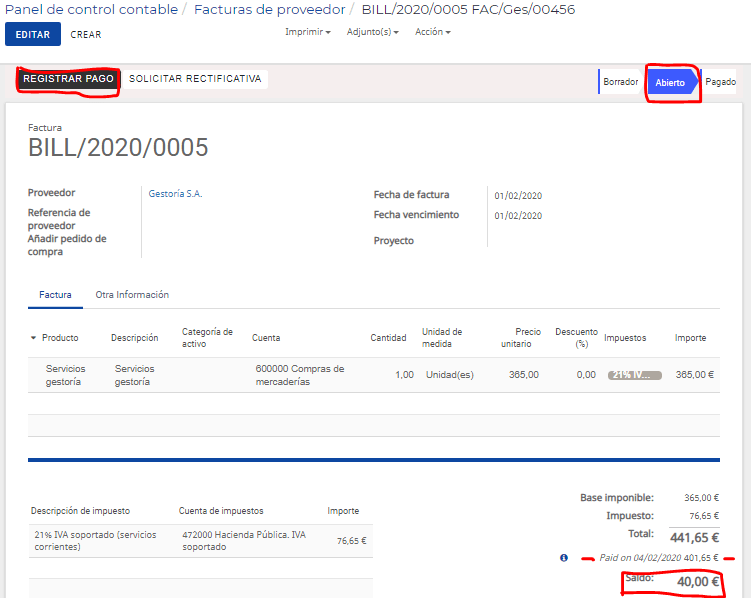
Task: Expand the Producto column sort arrow
Action: (33, 338)
